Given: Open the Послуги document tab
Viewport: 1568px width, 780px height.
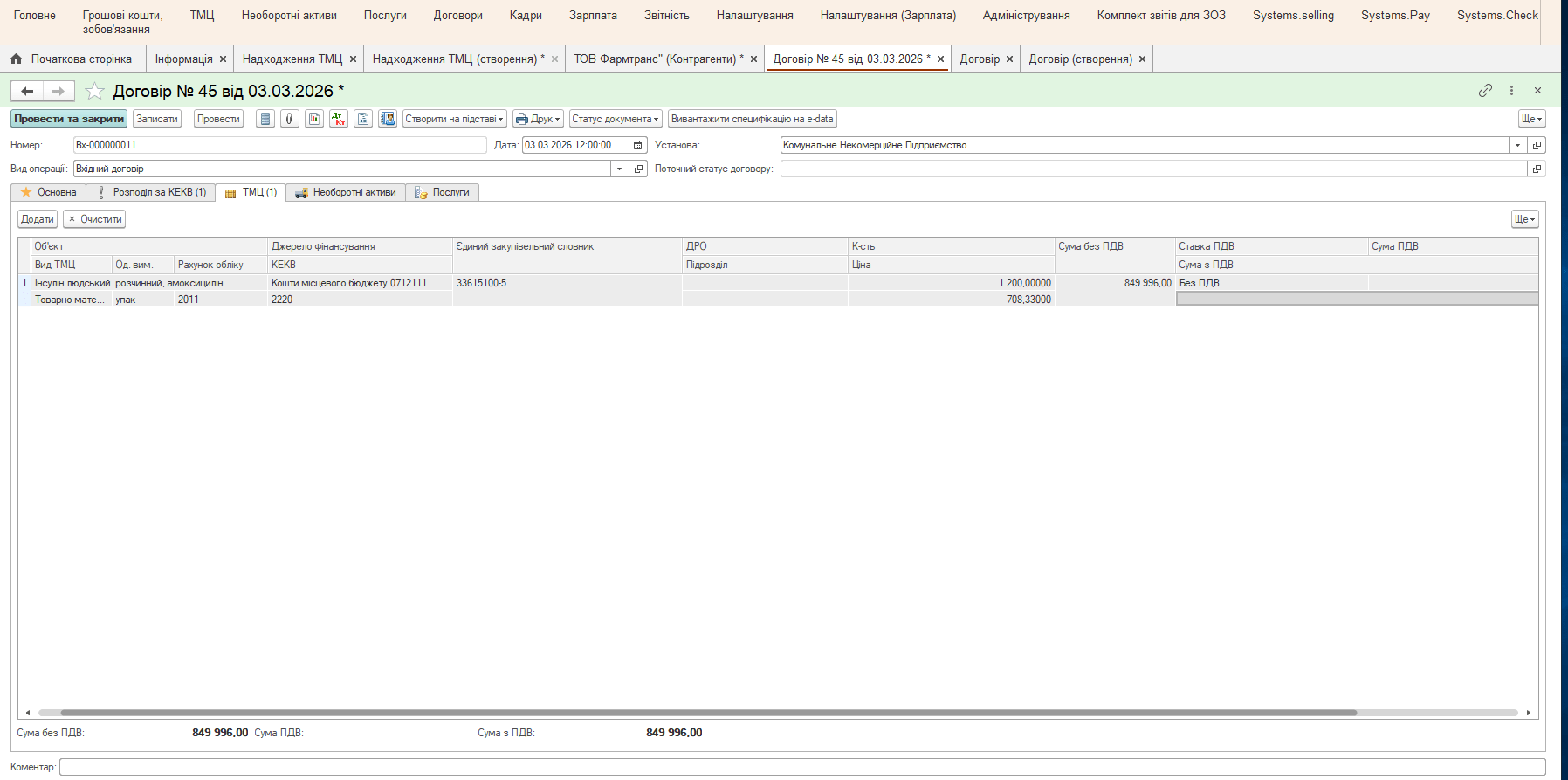Looking at the screenshot, I should tap(443, 192).
